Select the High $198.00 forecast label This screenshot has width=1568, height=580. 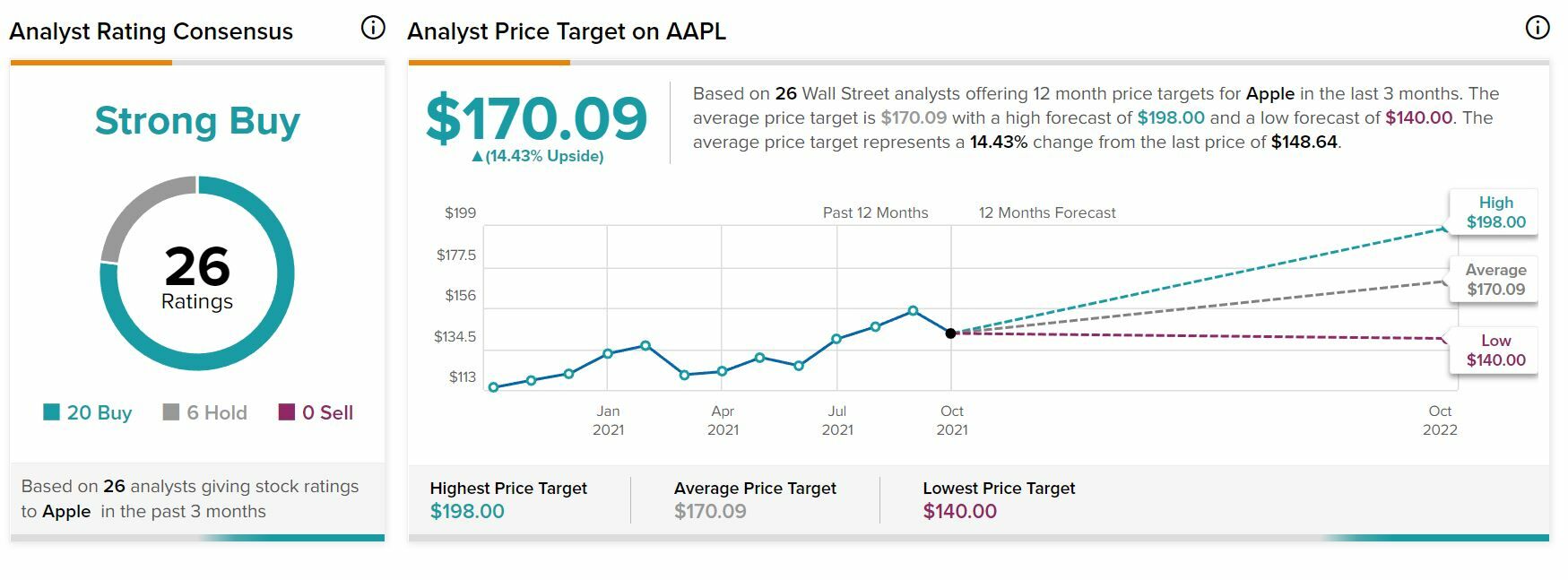click(1495, 212)
